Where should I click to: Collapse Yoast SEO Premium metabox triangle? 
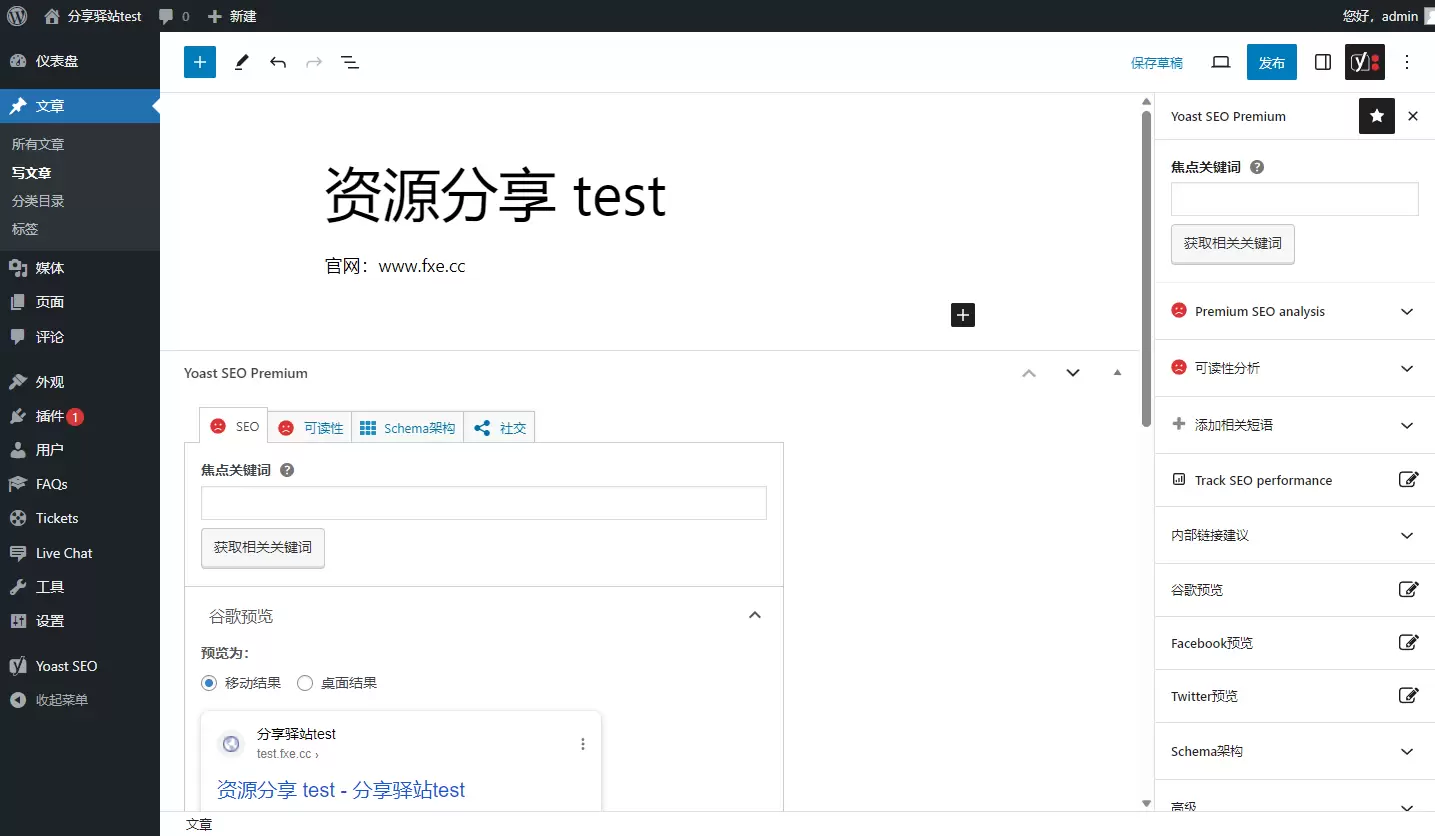click(x=1117, y=373)
